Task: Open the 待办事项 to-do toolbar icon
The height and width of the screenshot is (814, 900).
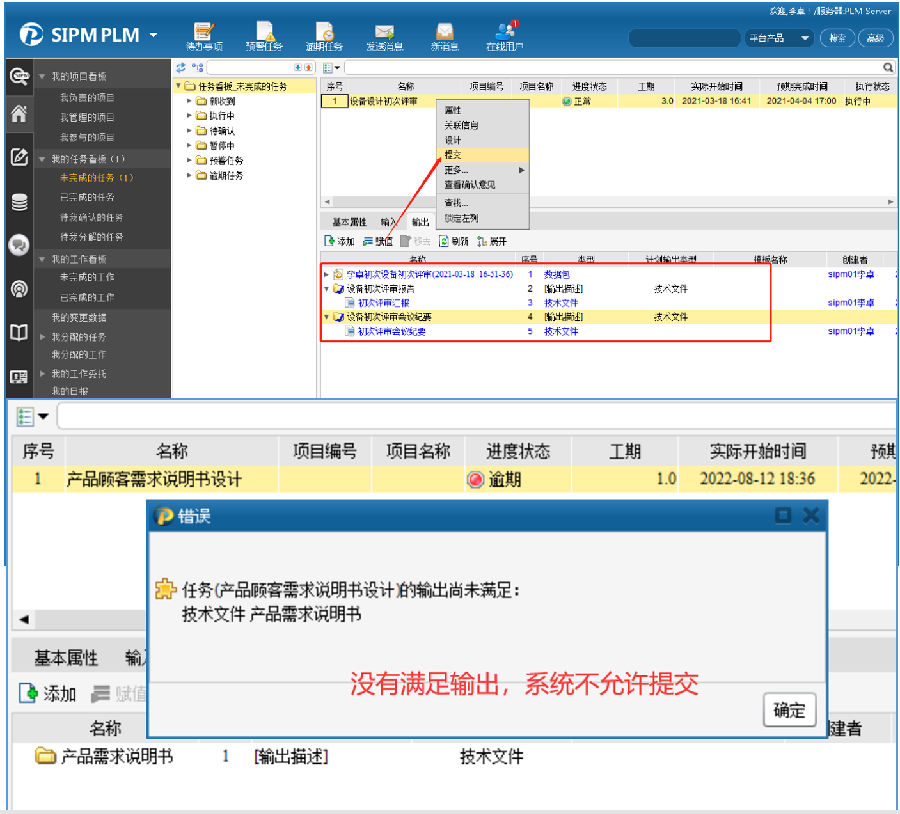Action: (204, 36)
